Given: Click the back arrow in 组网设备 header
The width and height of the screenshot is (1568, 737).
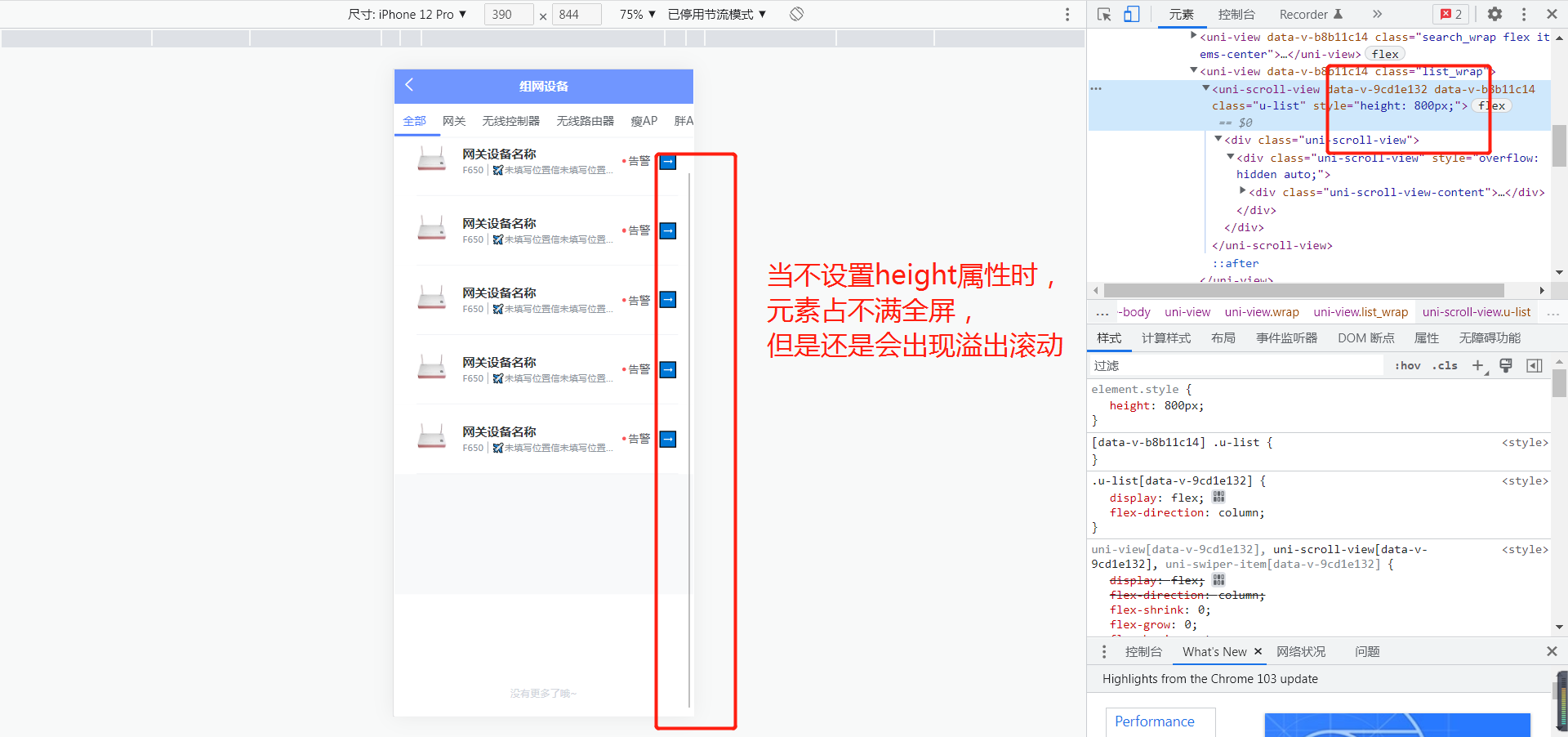Looking at the screenshot, I should [409, 86].
